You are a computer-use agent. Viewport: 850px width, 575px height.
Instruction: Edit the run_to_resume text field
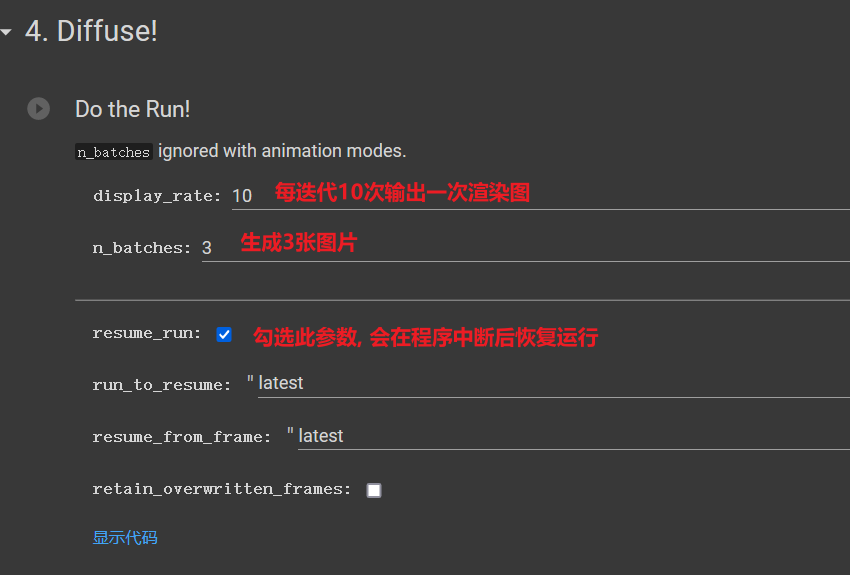tap(550, 383)
